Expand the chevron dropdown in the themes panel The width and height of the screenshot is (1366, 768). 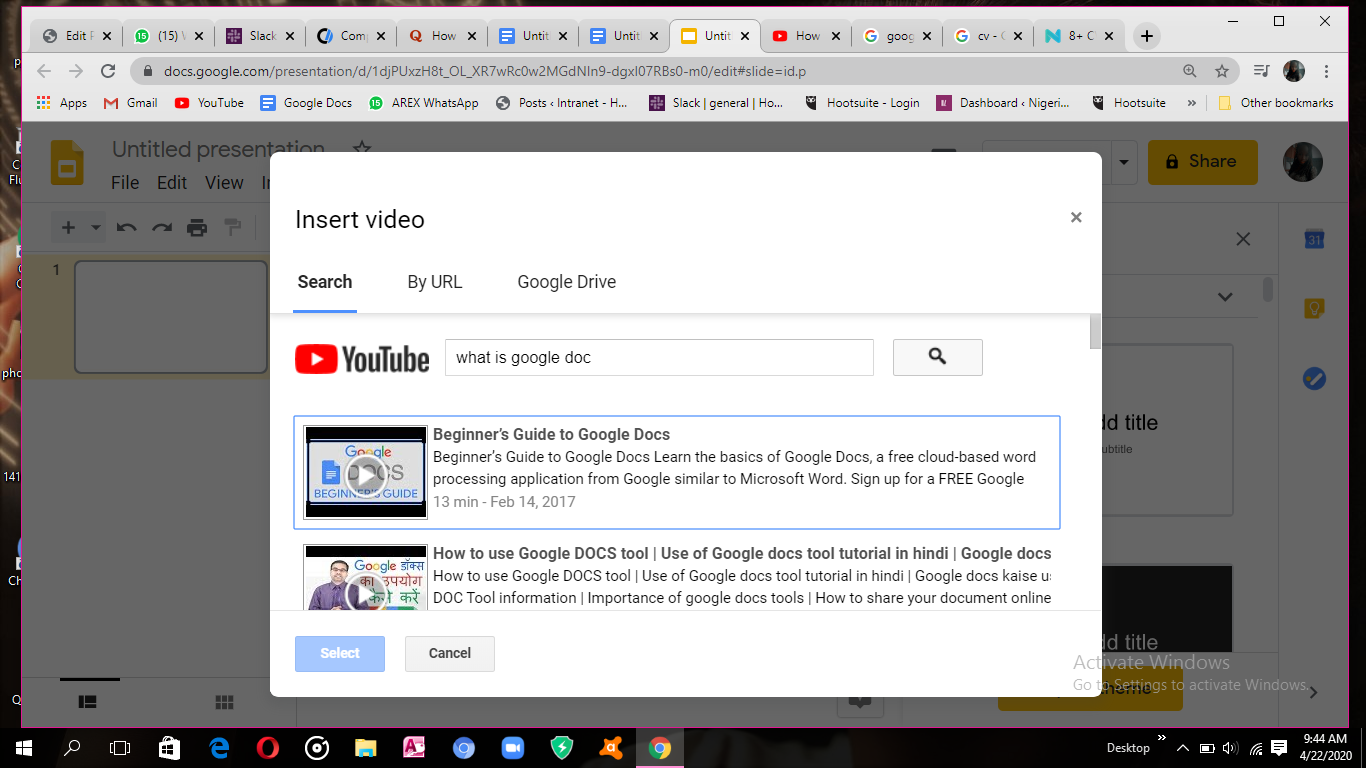click(1225, 297)
